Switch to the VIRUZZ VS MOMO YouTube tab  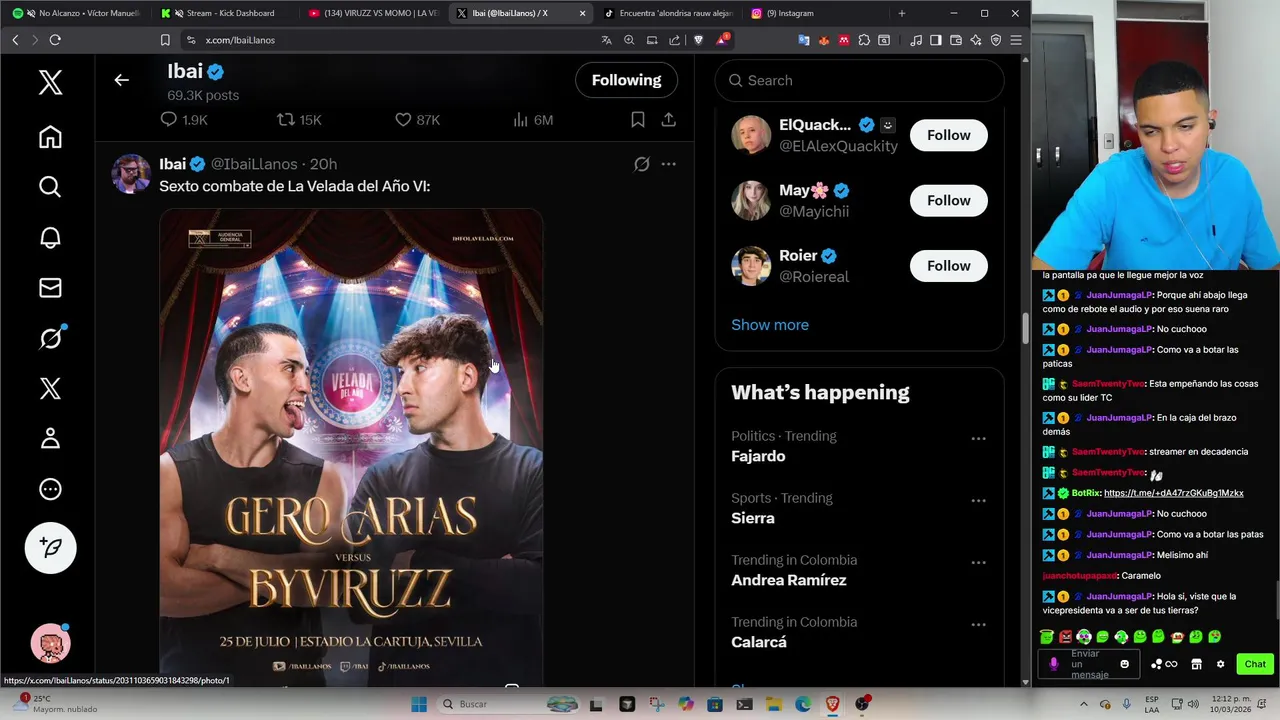click(x=373, y=13)
